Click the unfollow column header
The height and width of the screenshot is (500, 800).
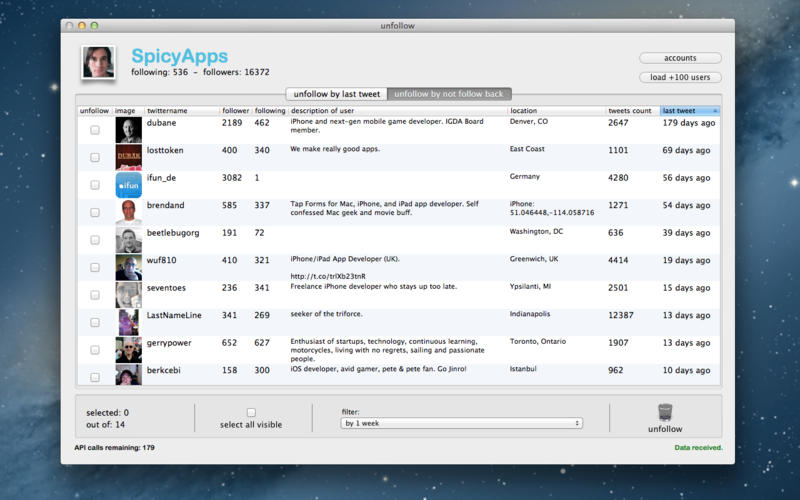94,111
